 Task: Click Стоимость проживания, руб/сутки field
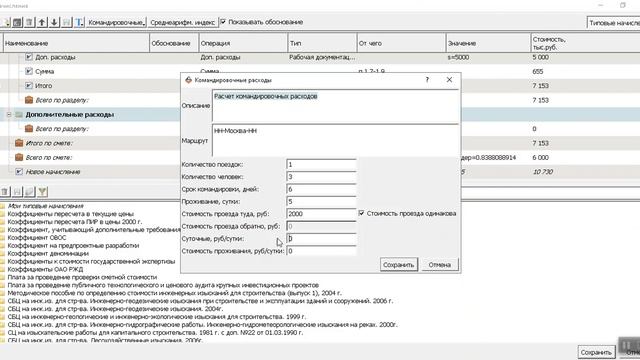tap(321, 251)
